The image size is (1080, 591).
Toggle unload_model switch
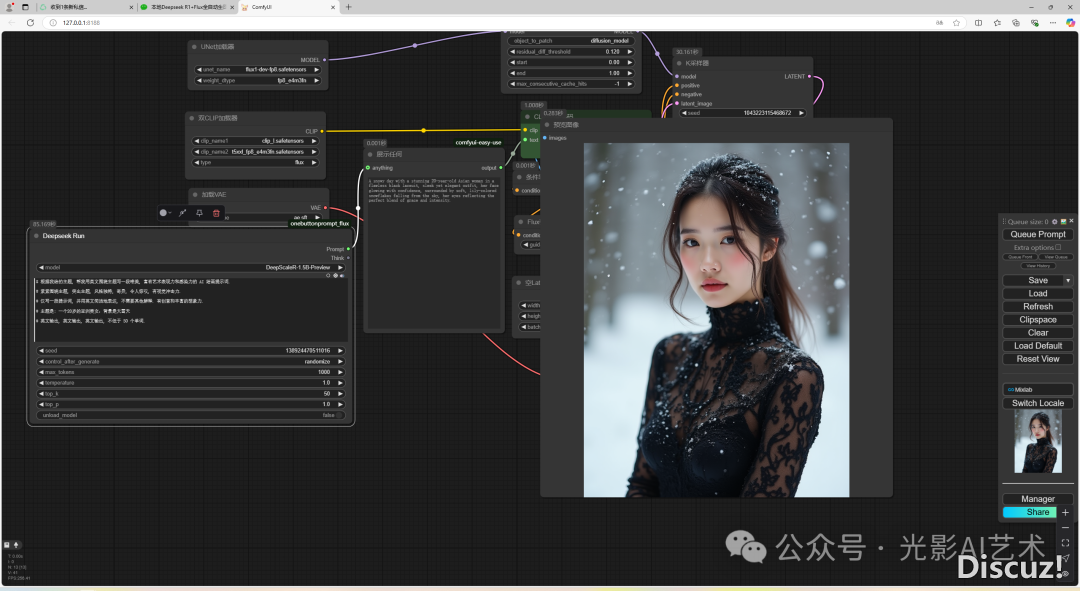tap(191, 415)
